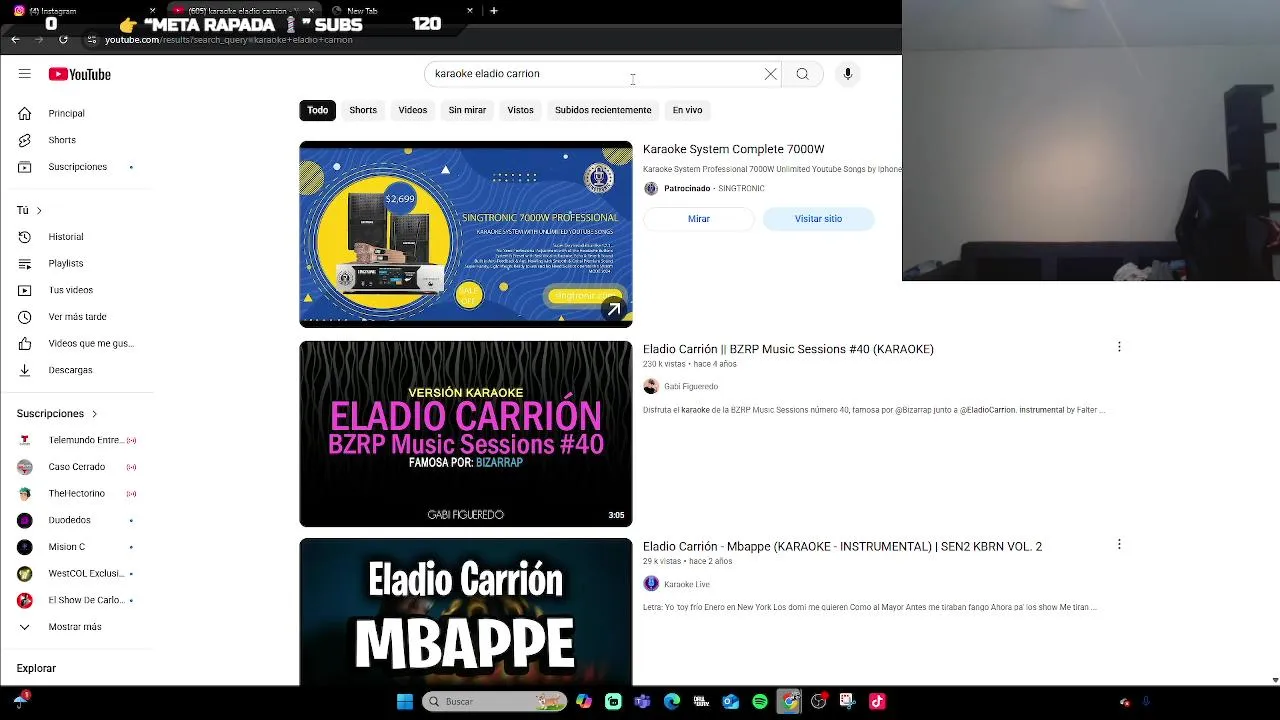Click the Mirar button on the ad
Screen dimensions: 1280x720
click(x=699, y=219)
